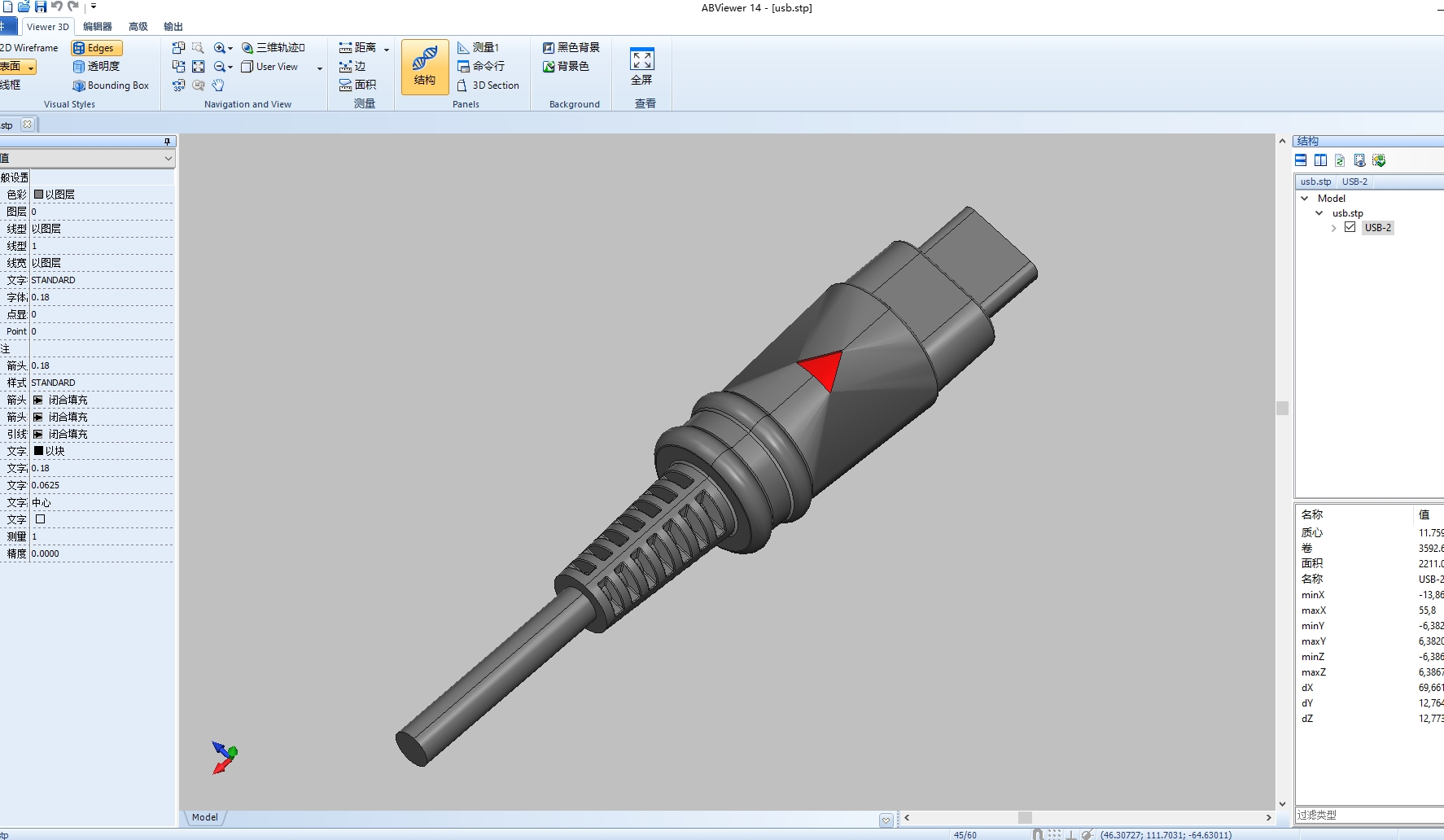Switch structure panel to horizontal split layout
1444x840 pixels.
click(1301, 160)
